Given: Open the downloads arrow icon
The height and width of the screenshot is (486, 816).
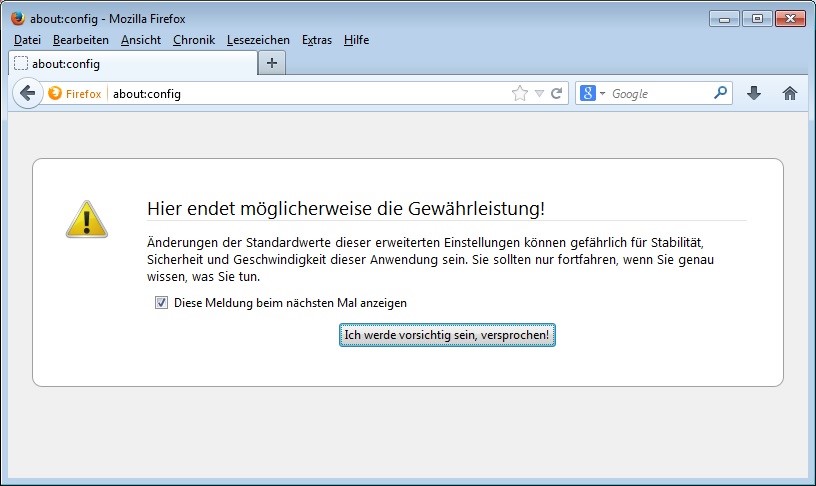Looking at the screenshot, I should tap(754, 93).
